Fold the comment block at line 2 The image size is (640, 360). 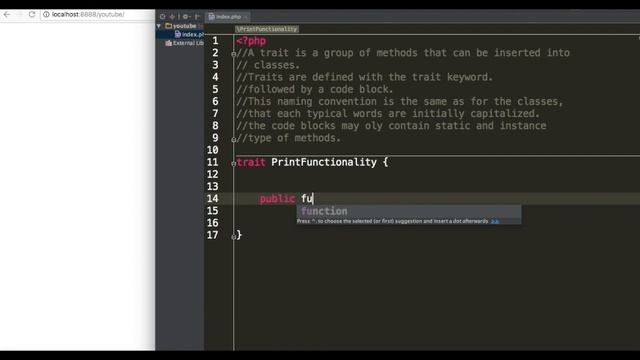[x=233, y=53]
